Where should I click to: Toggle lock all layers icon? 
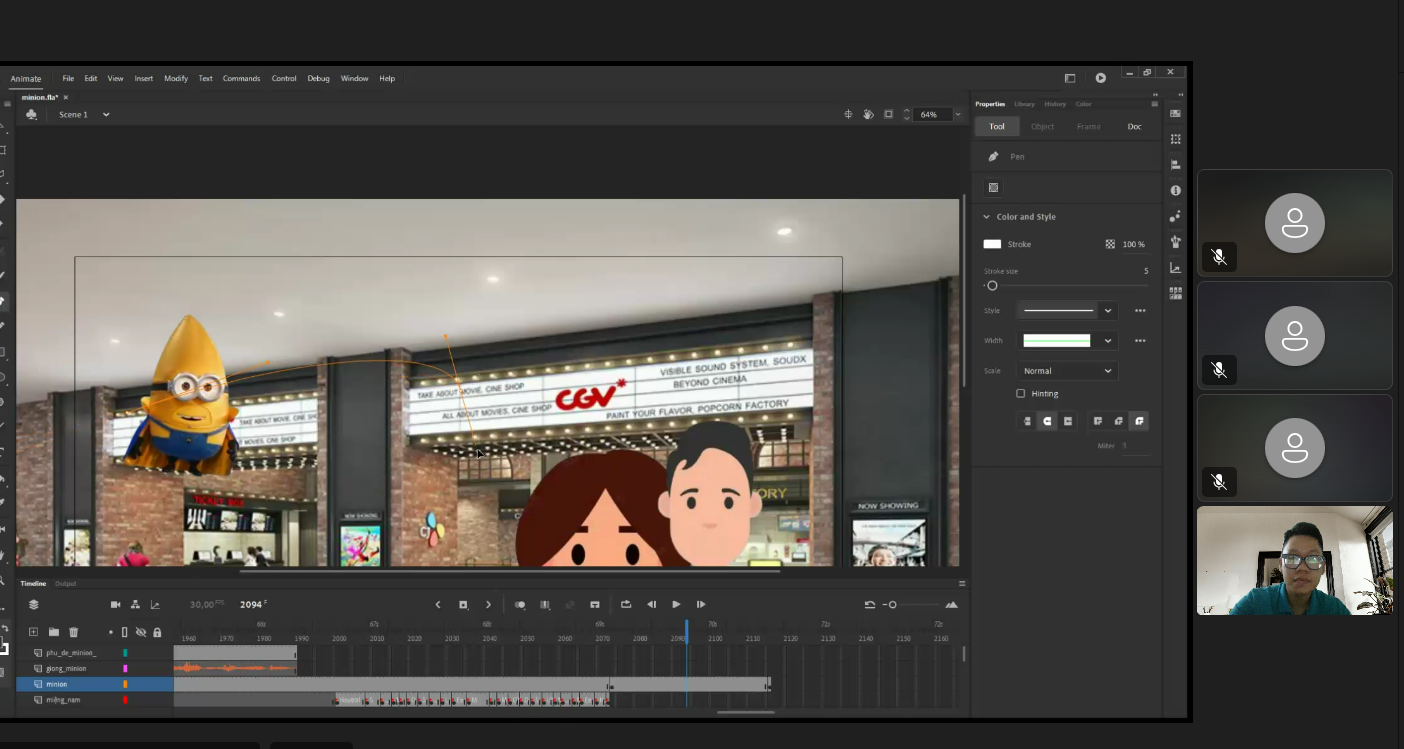click(157, 632)
